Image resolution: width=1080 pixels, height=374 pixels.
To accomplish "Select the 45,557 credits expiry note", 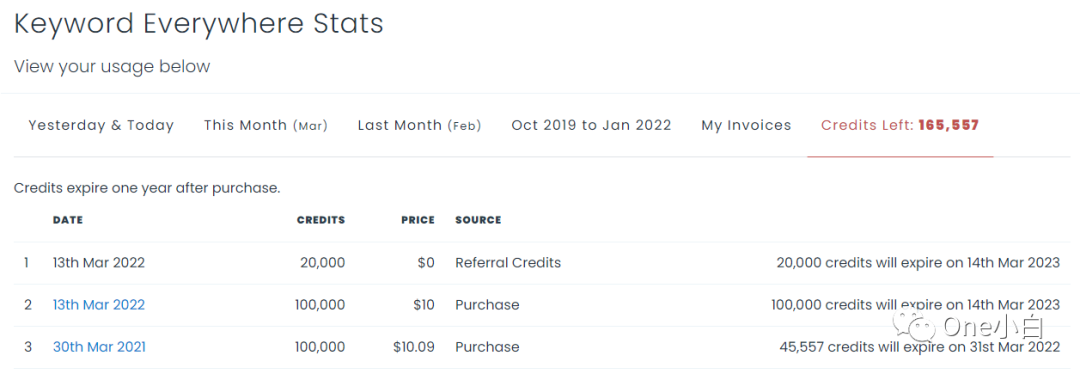I will click(920, 346).
